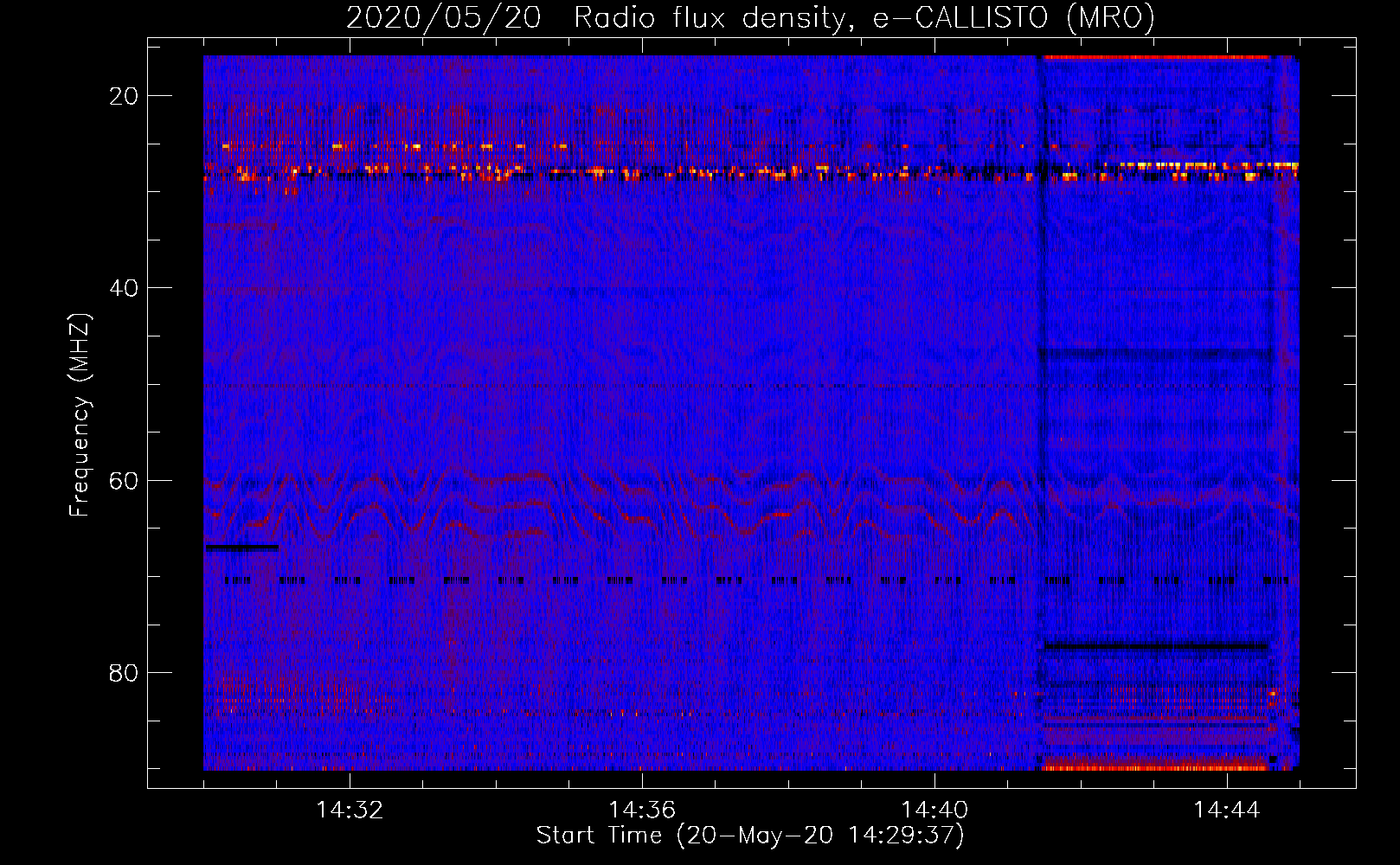This screenshot has width=1400, height=865.
Task: Click the plot title "2020/05/20 Radio flux density, e-CALLISTO (MRO)"
Action: coord(750,17)
